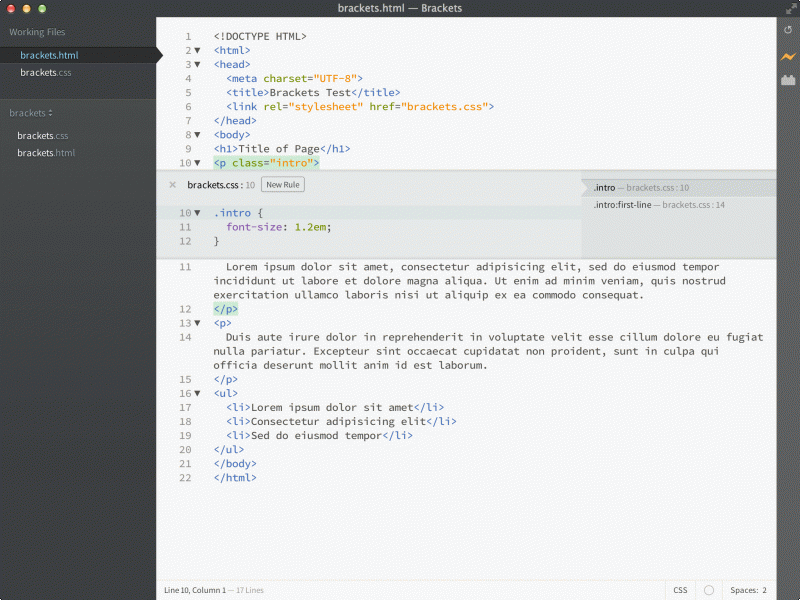800x600 pixels.
Task: Click the green zoom window button
Action: click(42, 8)
